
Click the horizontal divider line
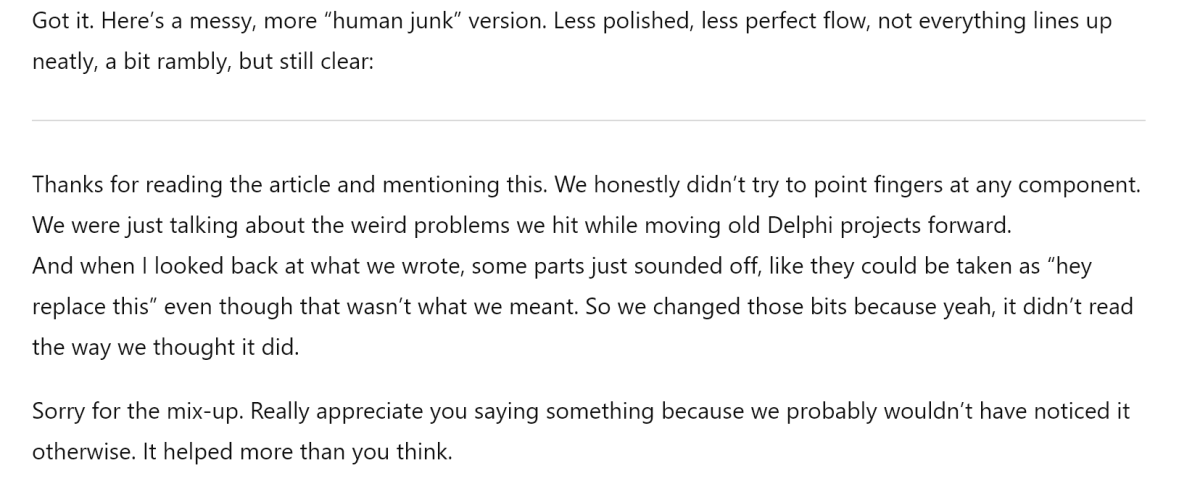point(588,121)
